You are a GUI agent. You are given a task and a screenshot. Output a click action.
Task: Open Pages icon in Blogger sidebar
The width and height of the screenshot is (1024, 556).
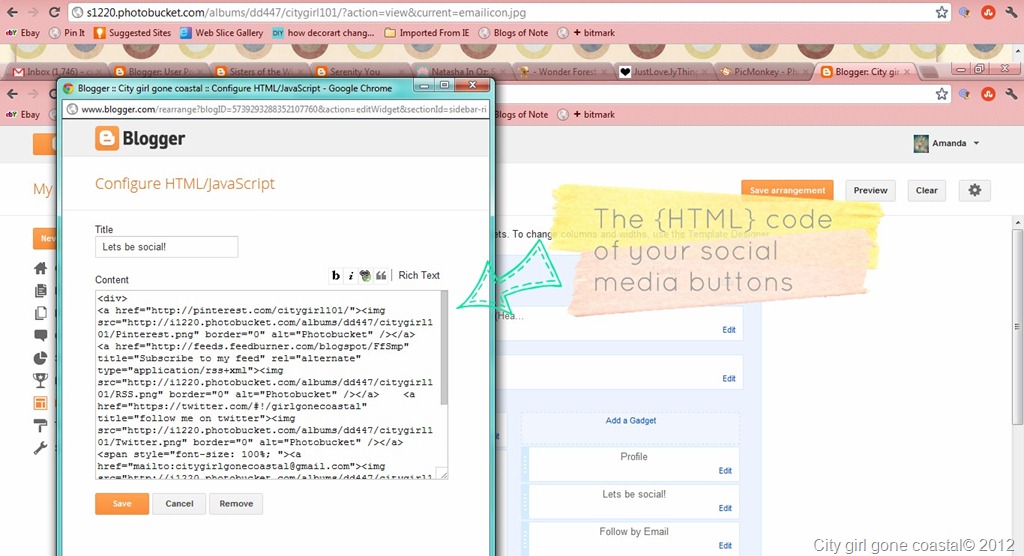[40, 313]
